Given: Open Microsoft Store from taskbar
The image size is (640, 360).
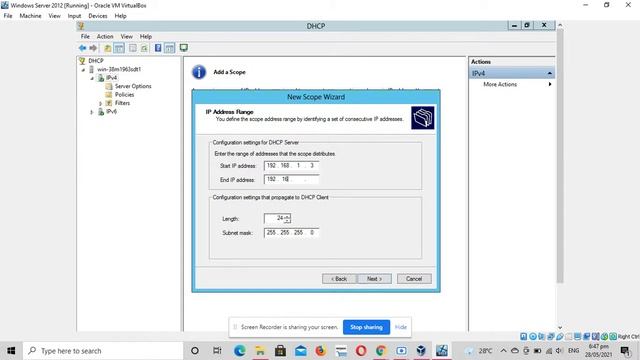Looking at the screenshot, I should [x=280, y=351].
